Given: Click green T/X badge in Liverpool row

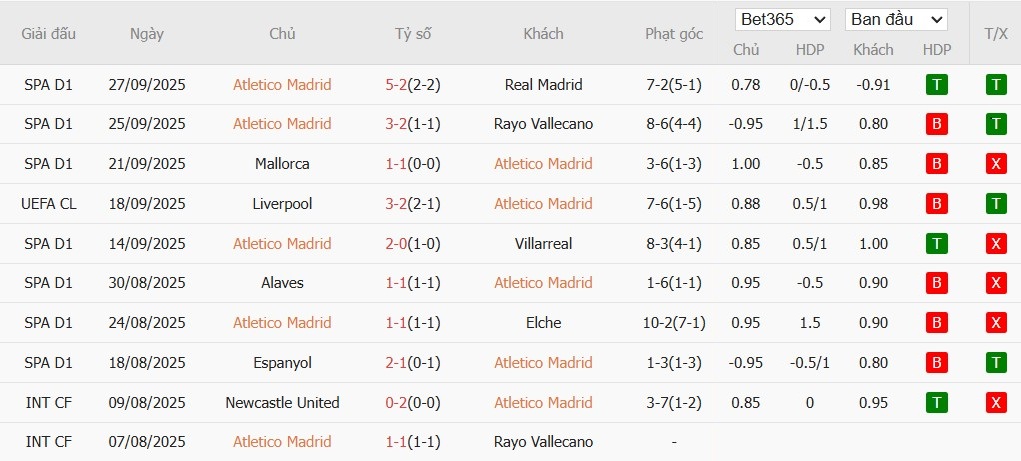Looking at the screenshot, I should tap(996, 204).
